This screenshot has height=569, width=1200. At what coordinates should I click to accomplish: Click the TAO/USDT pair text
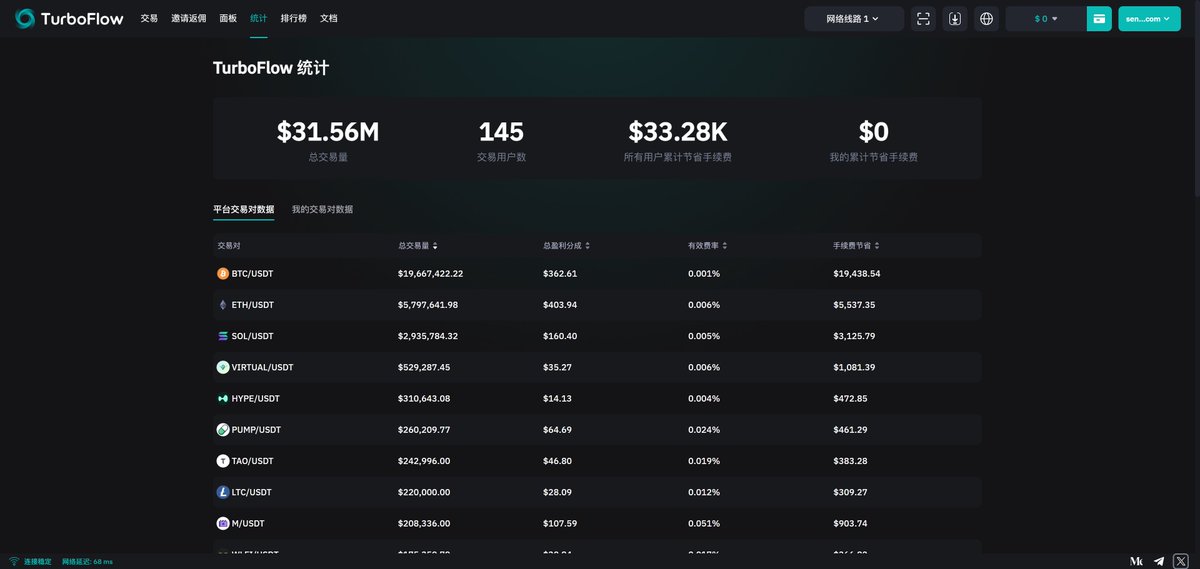[x=253, y=461]
